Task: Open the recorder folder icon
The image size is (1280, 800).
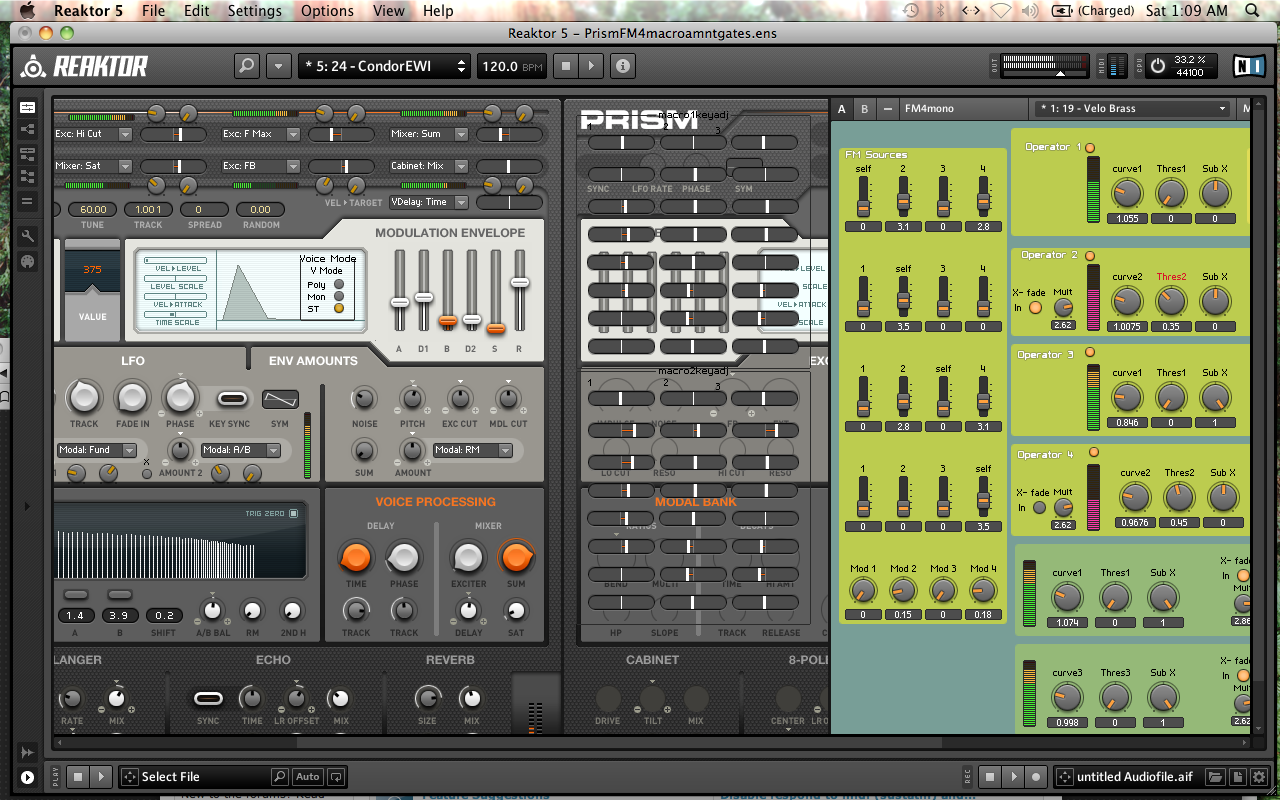Action: [1215, 776]
